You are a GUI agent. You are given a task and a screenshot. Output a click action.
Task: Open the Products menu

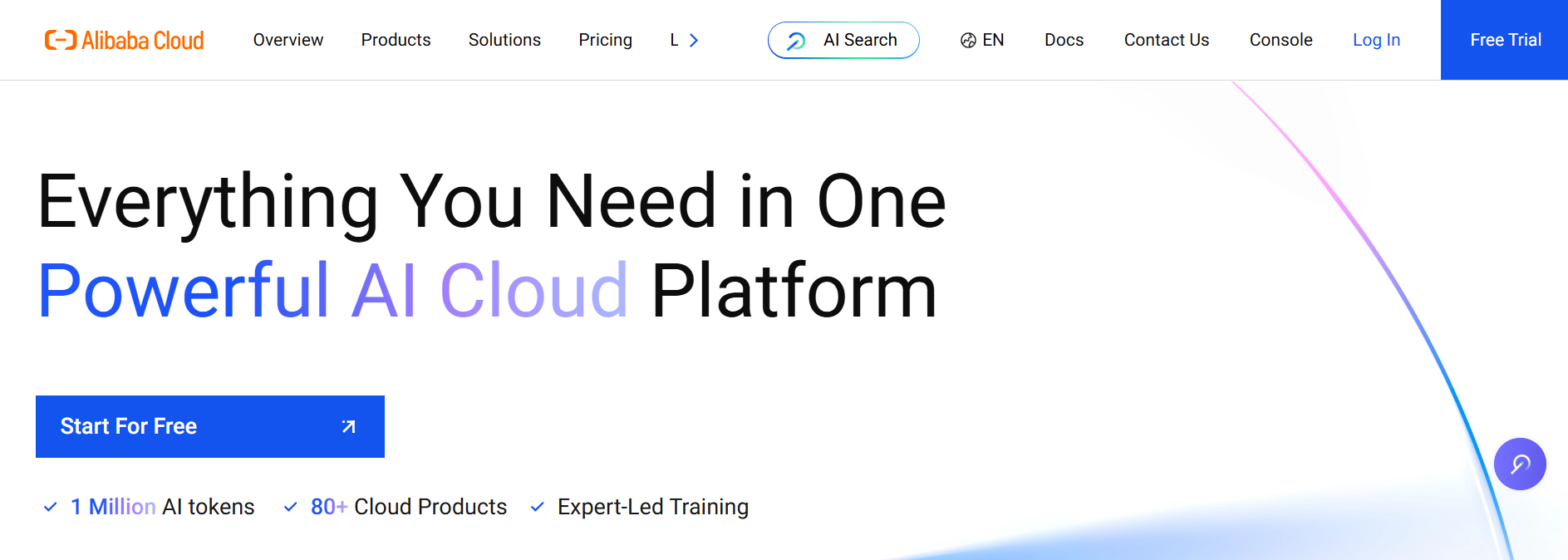[x=396, y=40]
